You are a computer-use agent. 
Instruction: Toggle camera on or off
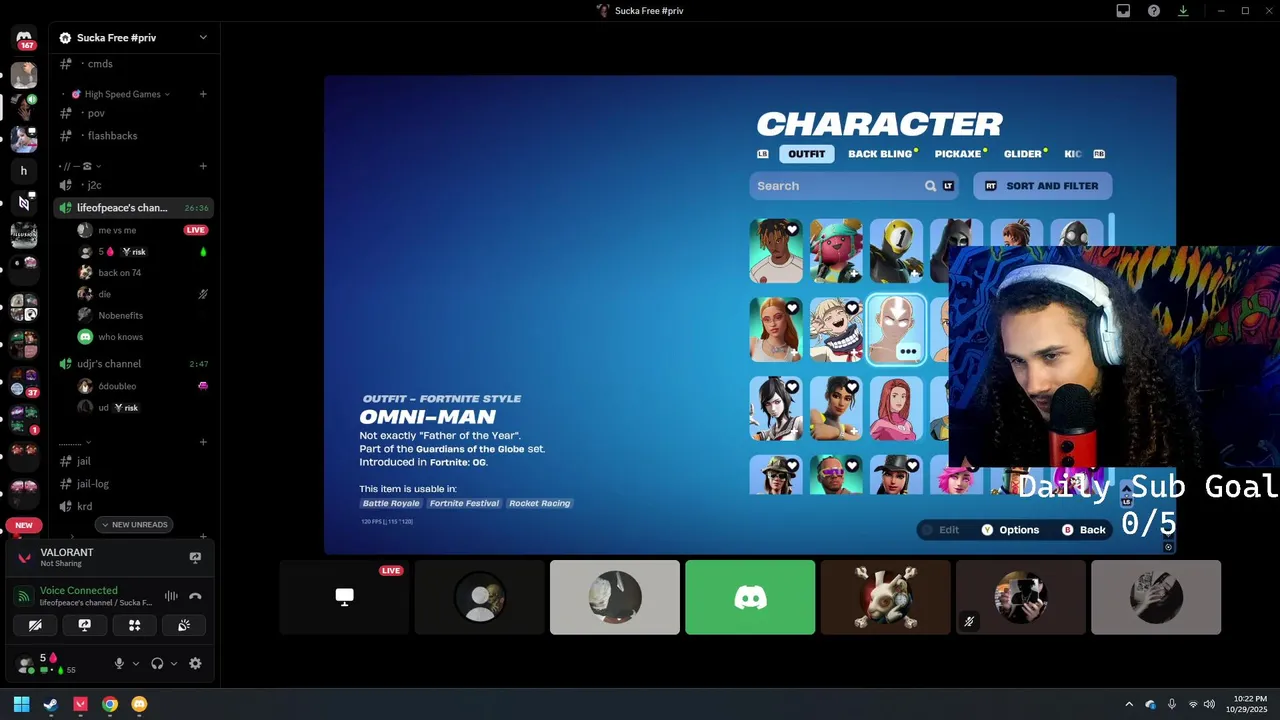pyautogui.click(x=35, y=625)
